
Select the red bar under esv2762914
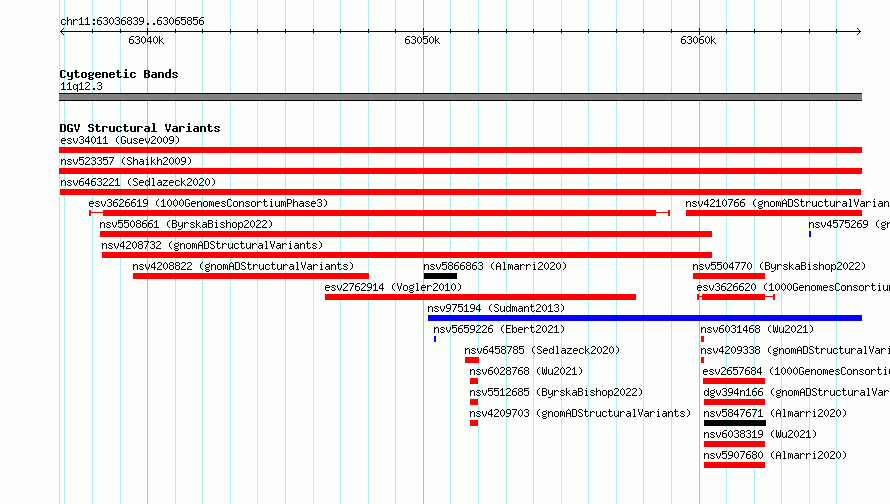click(480, 297)
